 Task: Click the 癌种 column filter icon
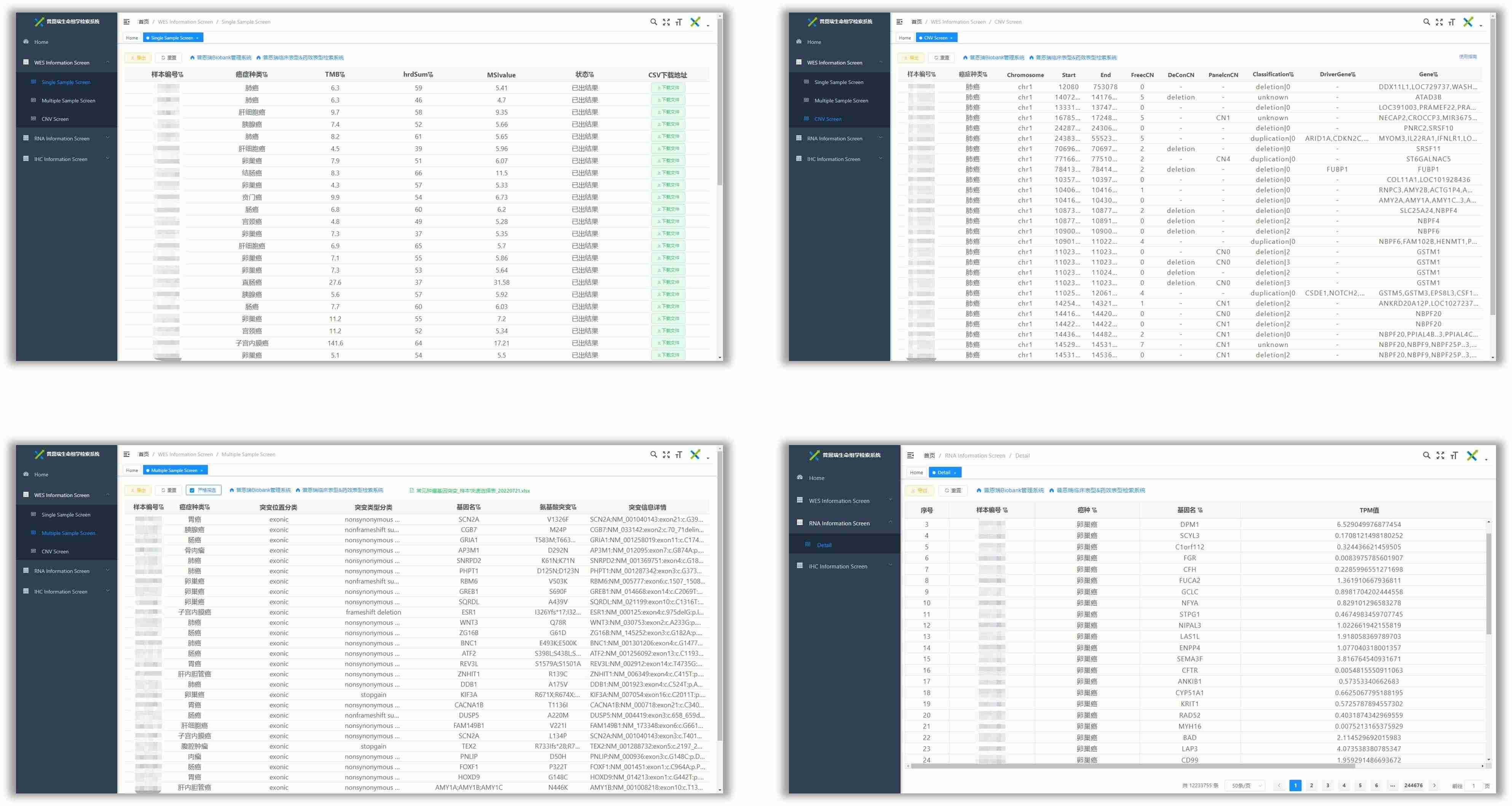[x=1094, y=510]
